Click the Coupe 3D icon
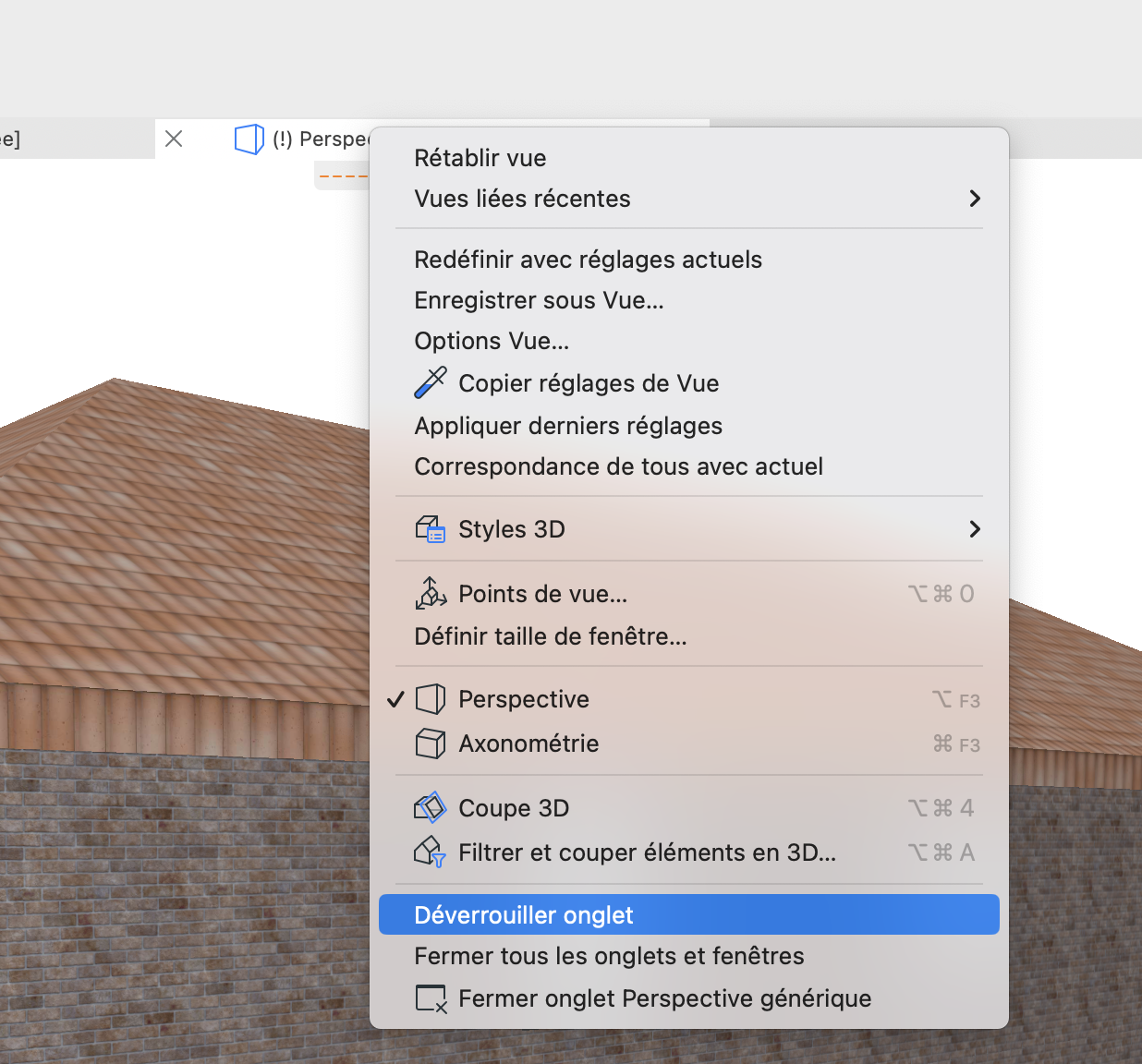This screenshot has width=1142, height=1064. pyautogui.click(x=431, y=807)
